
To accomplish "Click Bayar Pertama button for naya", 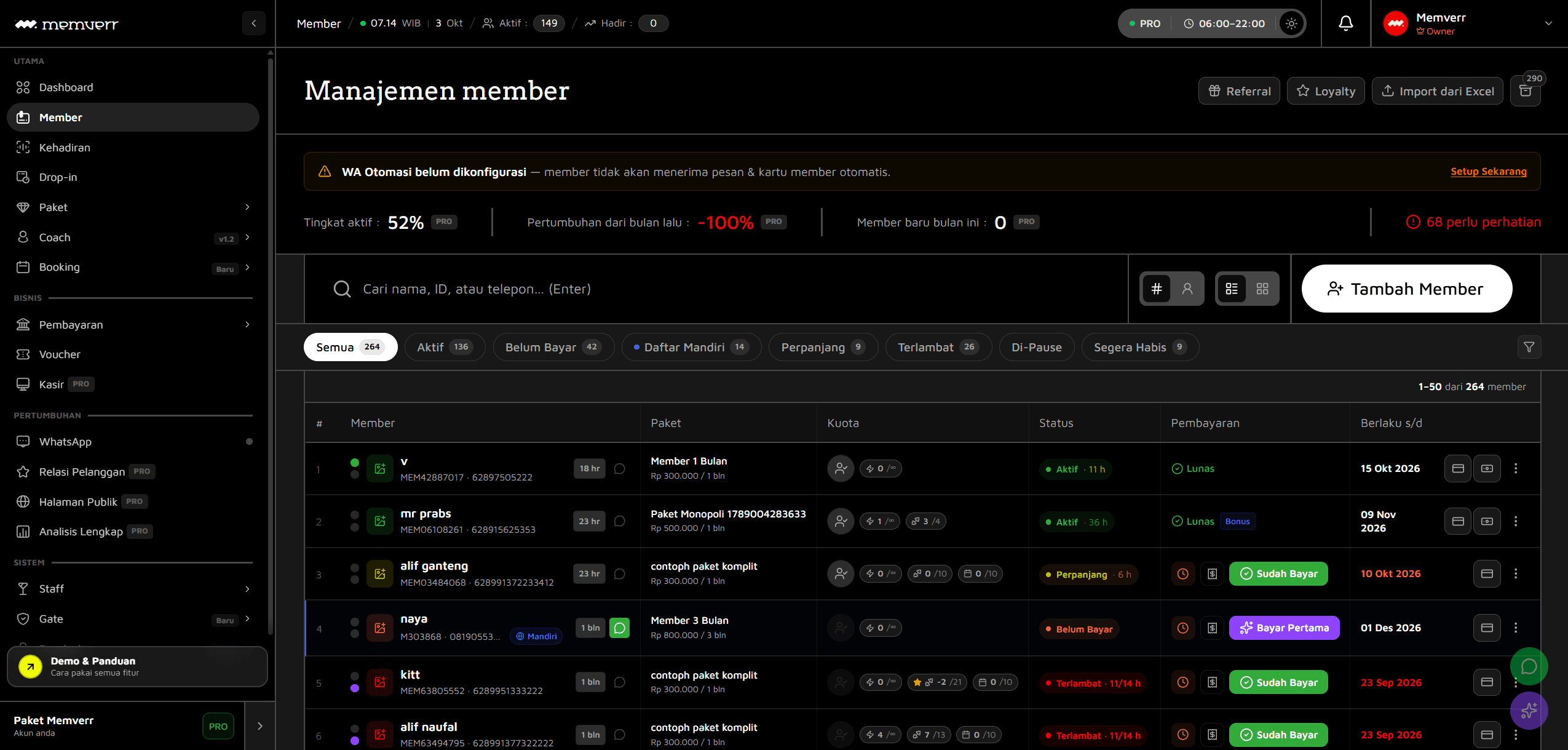I will (1284, 628).
